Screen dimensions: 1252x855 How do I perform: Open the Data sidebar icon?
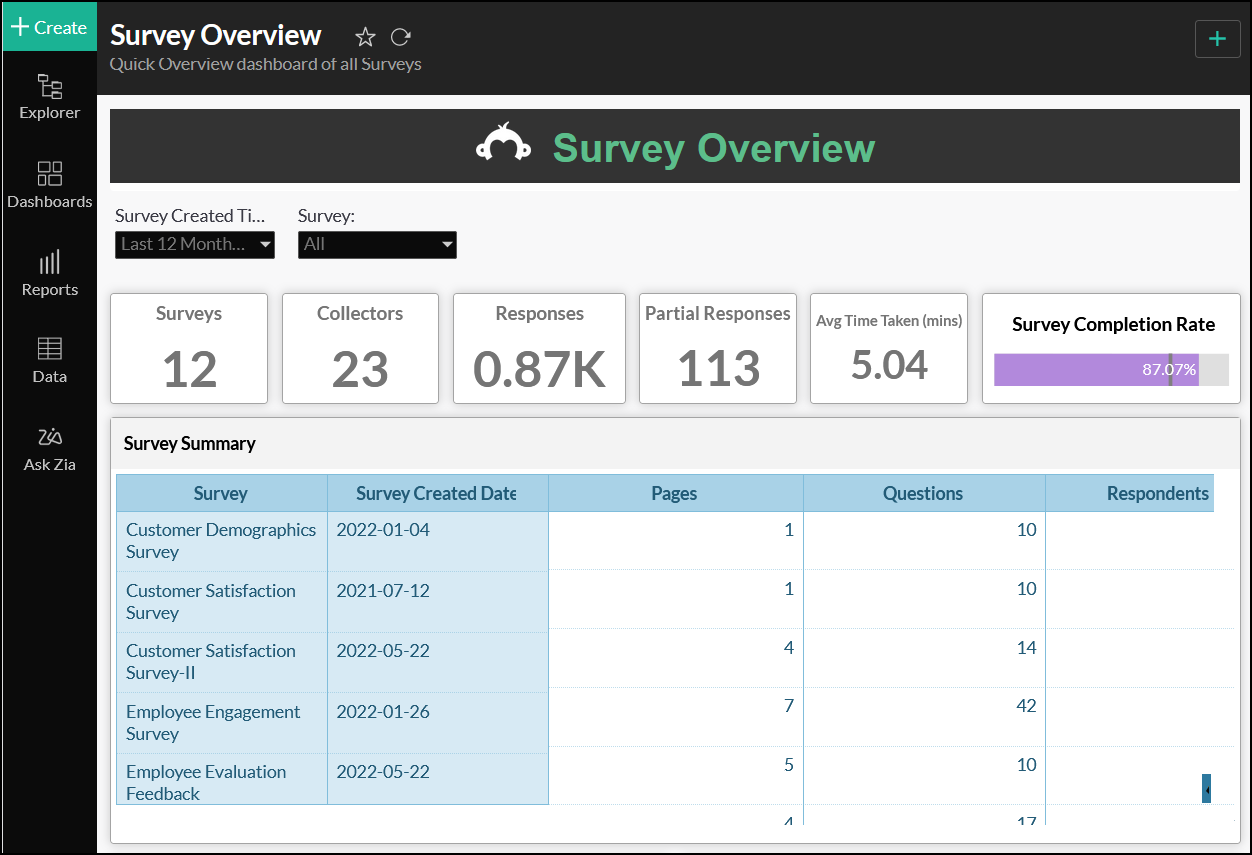49,360
